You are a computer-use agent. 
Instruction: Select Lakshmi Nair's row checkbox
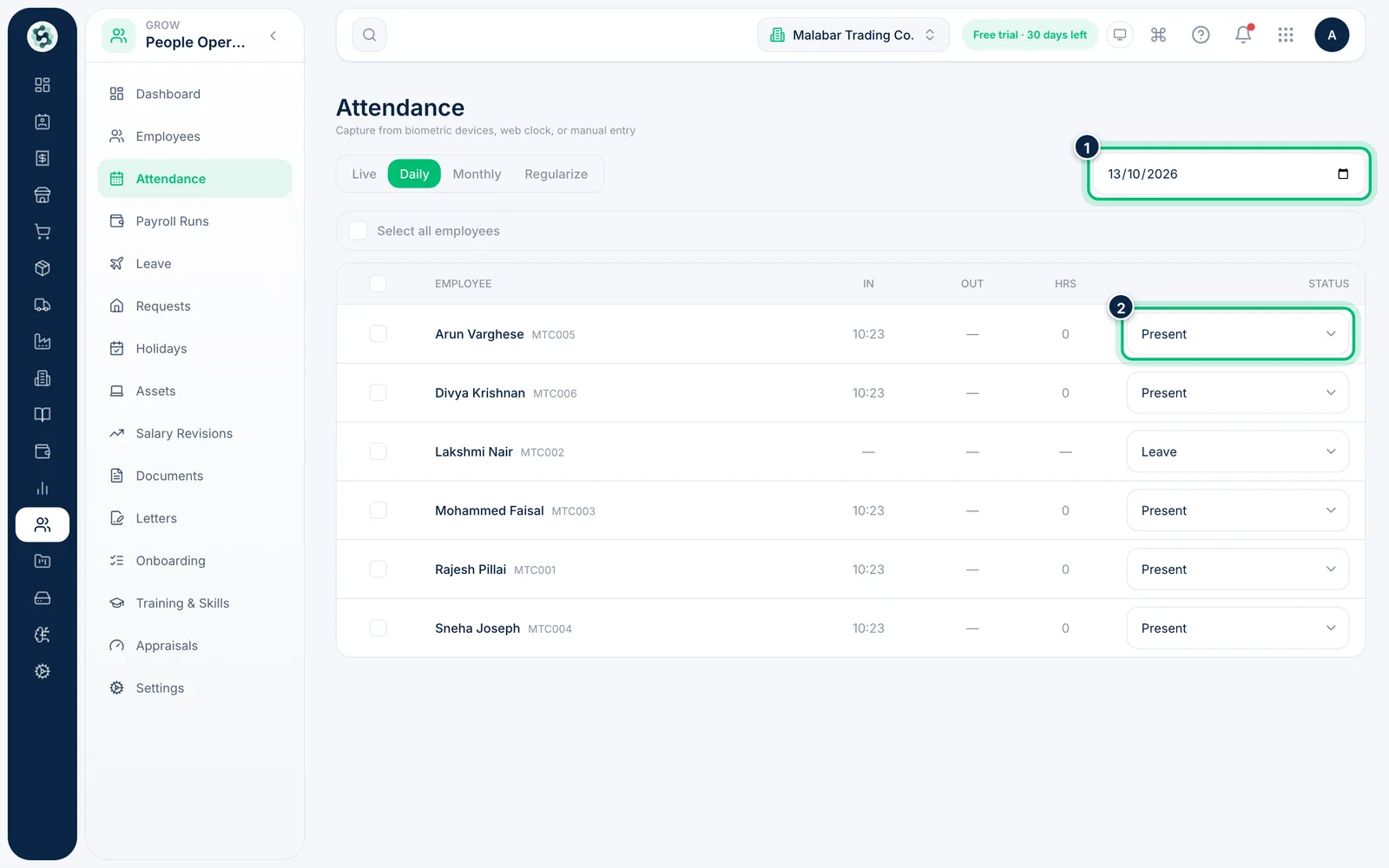pos(378,451)
